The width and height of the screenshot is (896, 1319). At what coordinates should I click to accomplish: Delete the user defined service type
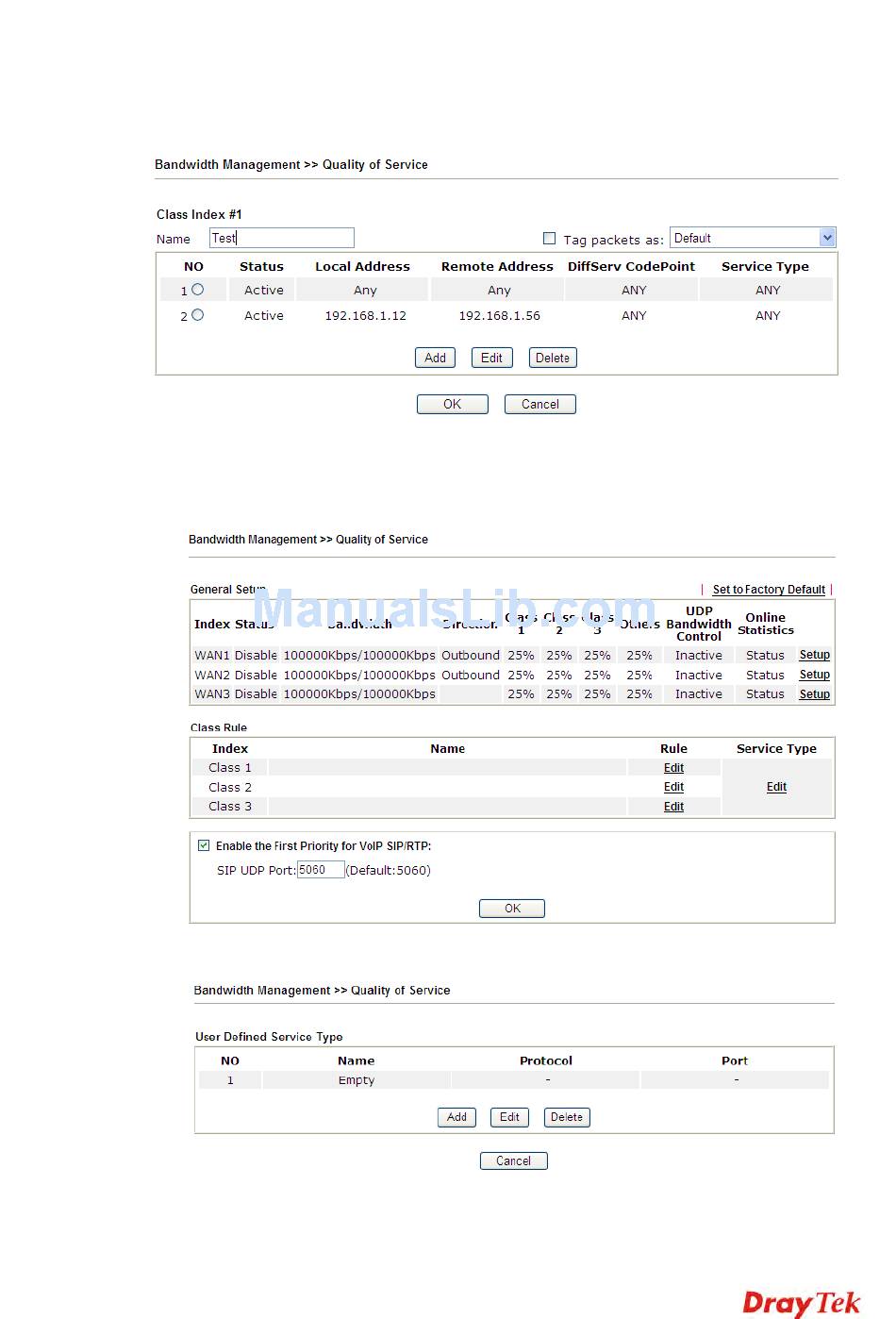[x=567, y=1117]
